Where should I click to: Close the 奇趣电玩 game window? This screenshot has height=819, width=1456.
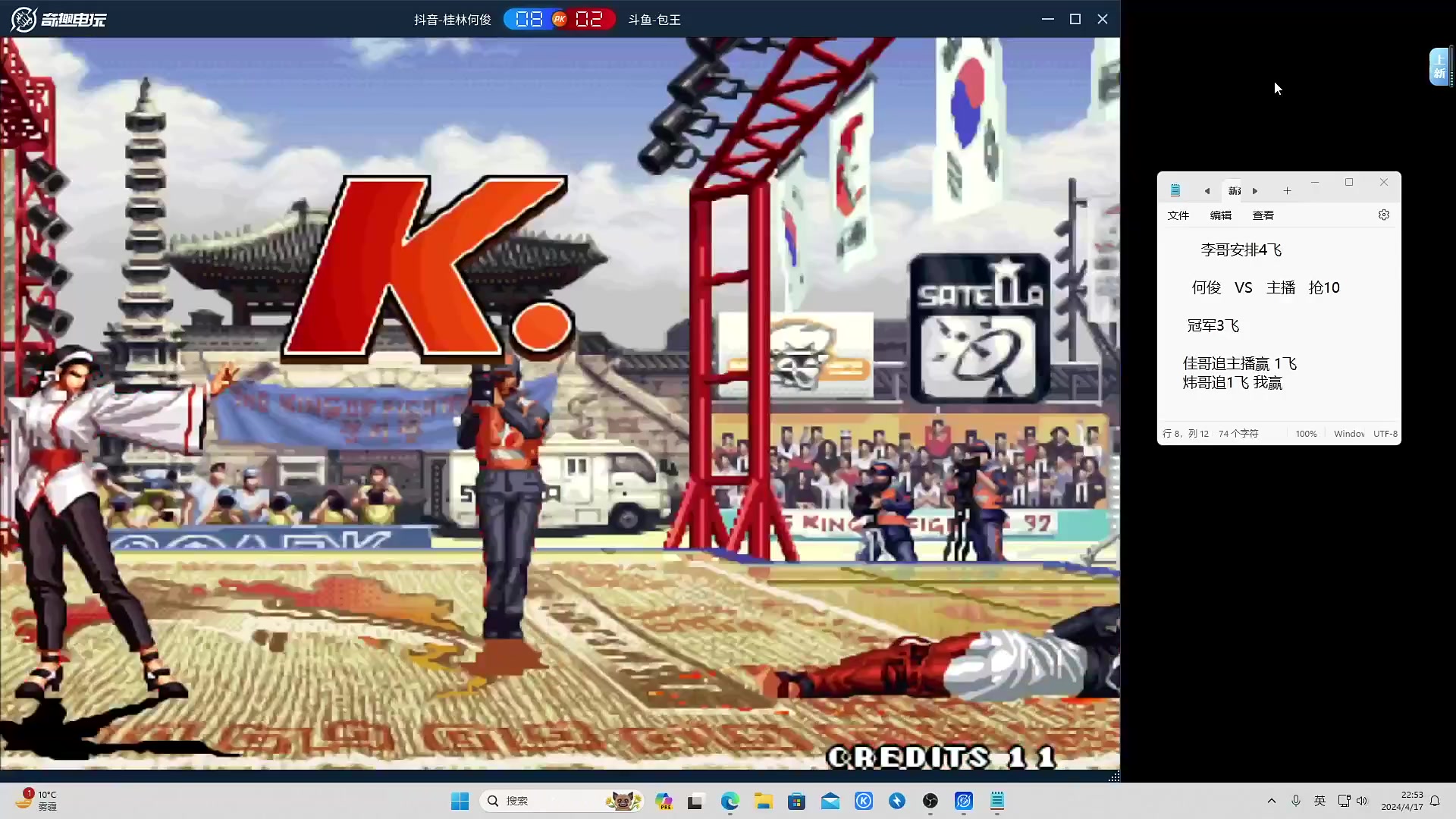(1103, 19)
